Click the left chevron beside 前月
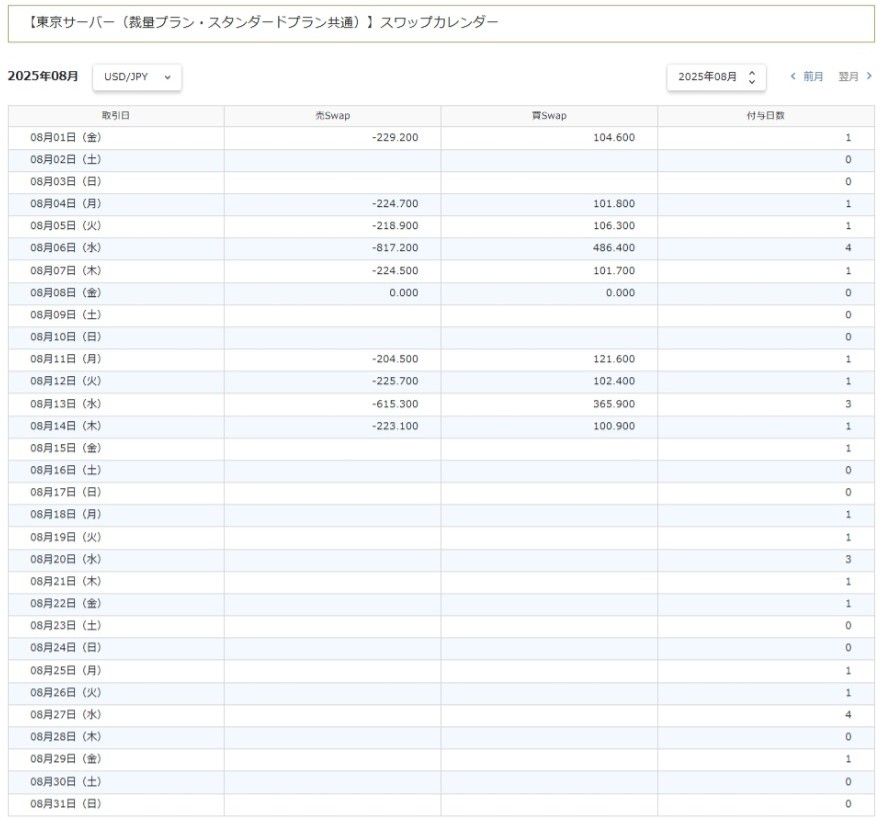The image size is (882, 824). coord(793,76)
